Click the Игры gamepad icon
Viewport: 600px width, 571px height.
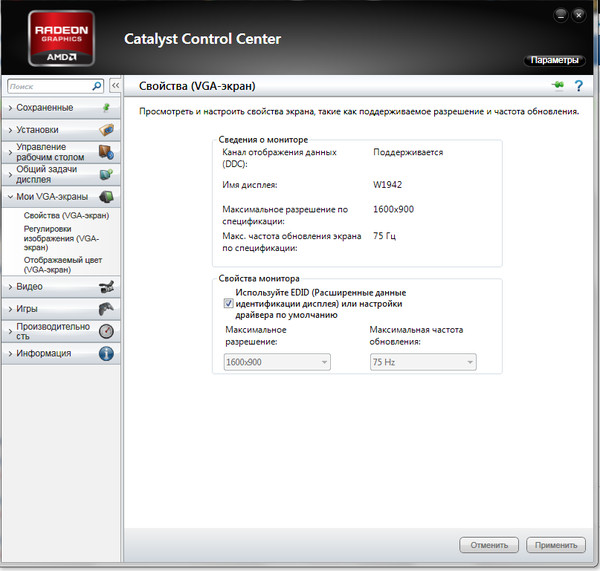(106, 309)
